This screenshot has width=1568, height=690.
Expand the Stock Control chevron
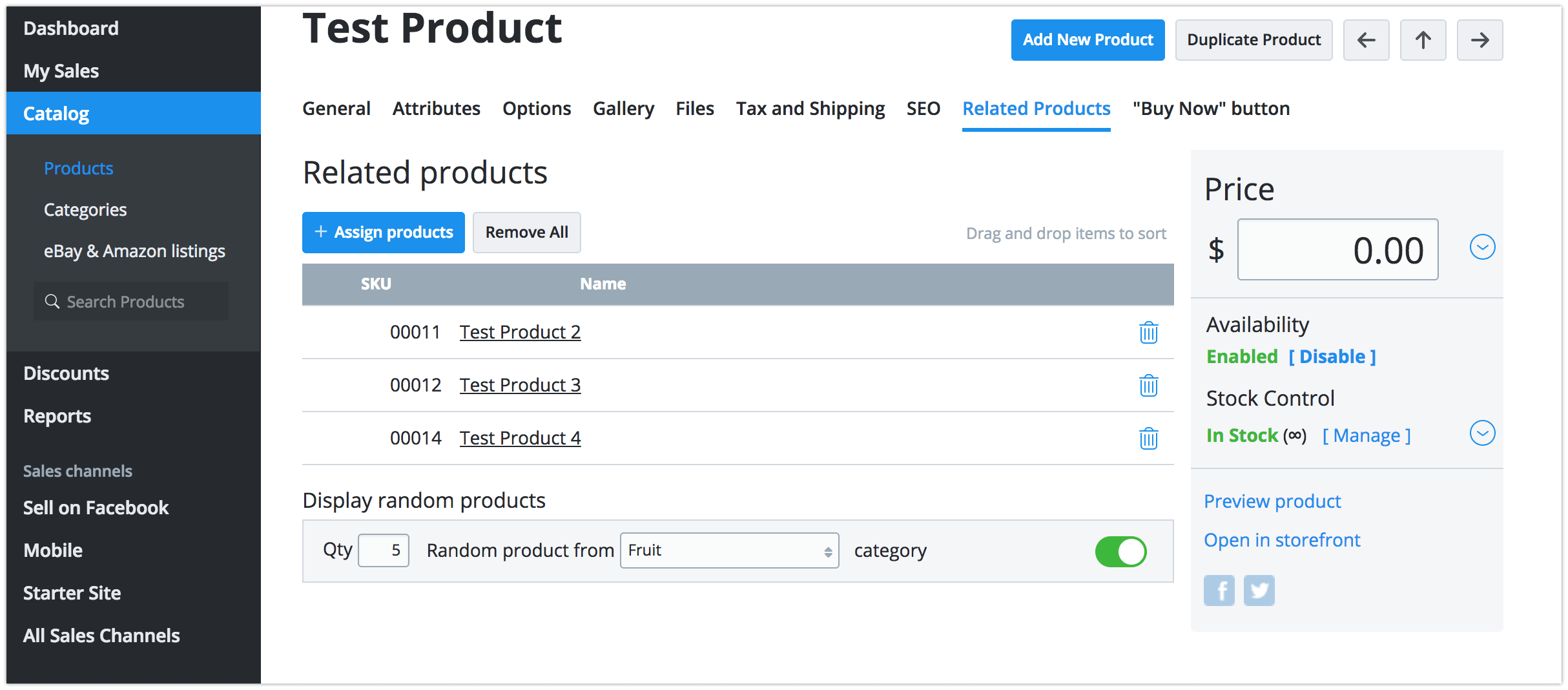pos(1482,433)
